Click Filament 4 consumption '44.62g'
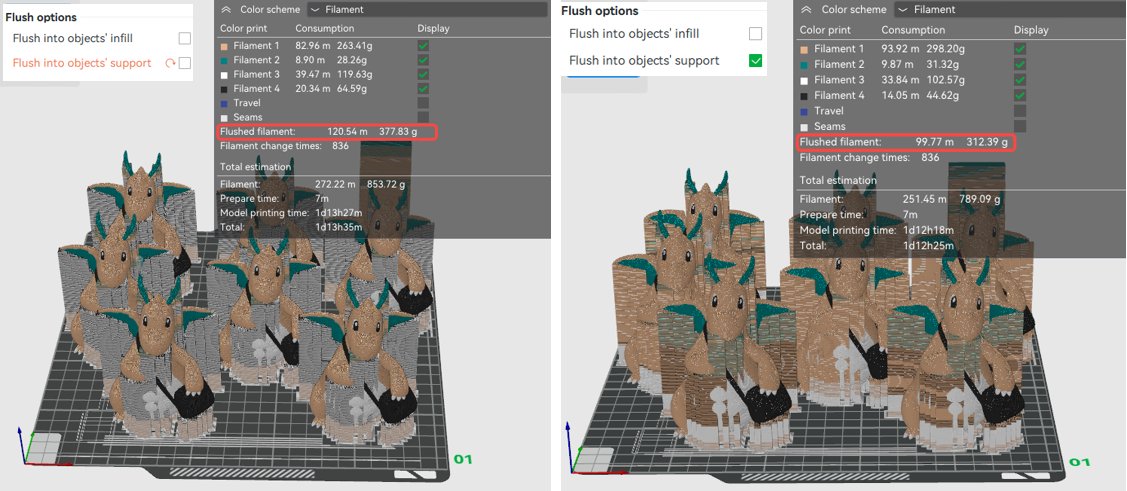 click(x=944, y=96)
